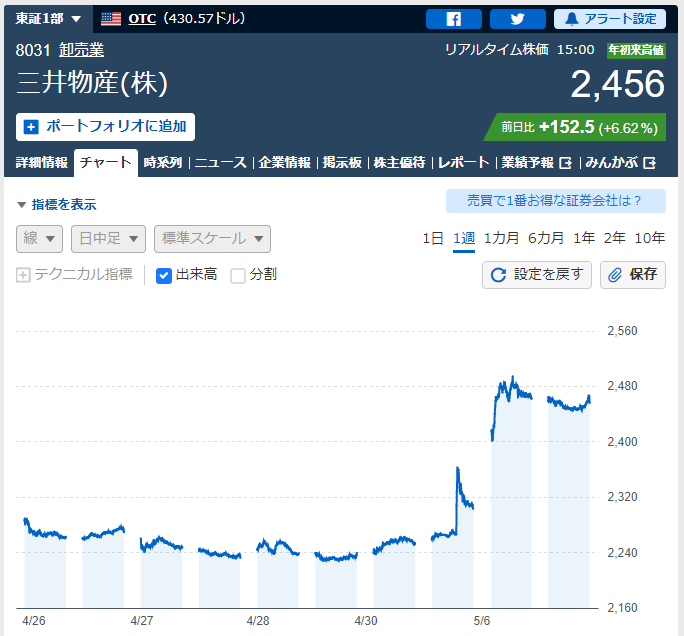Screen dimensions: 684x636
Task: Click 売買で1番お得な証券会社は？ banner
Action: tap(555, 201)
